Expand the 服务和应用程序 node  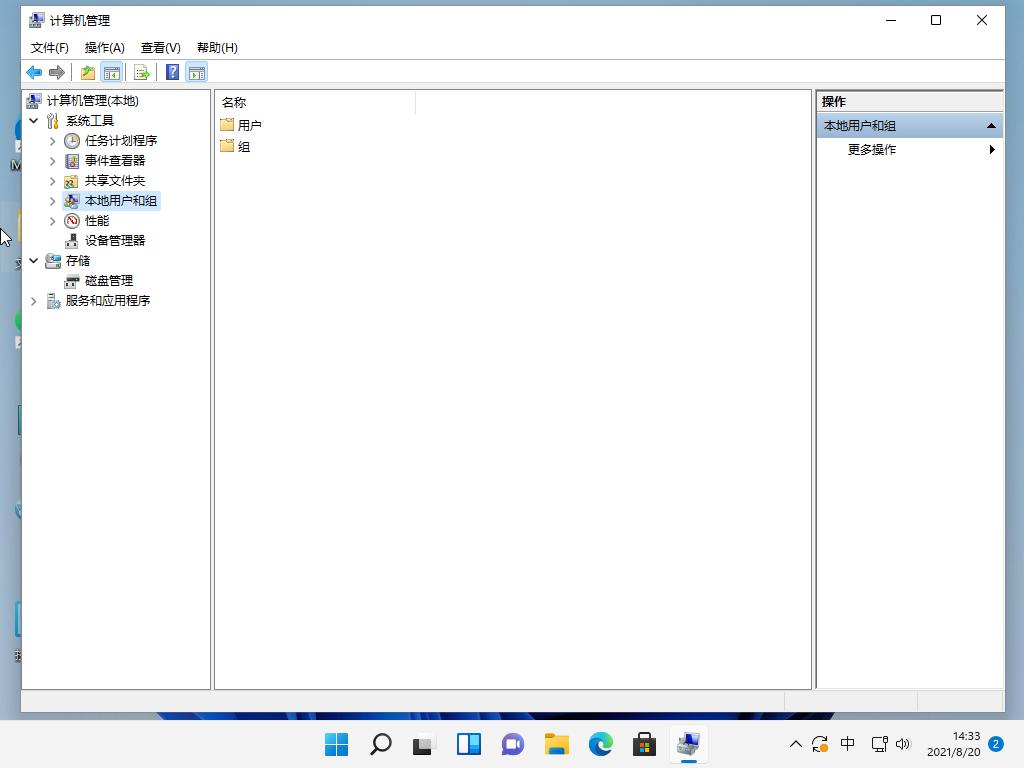tap(34, 300)
